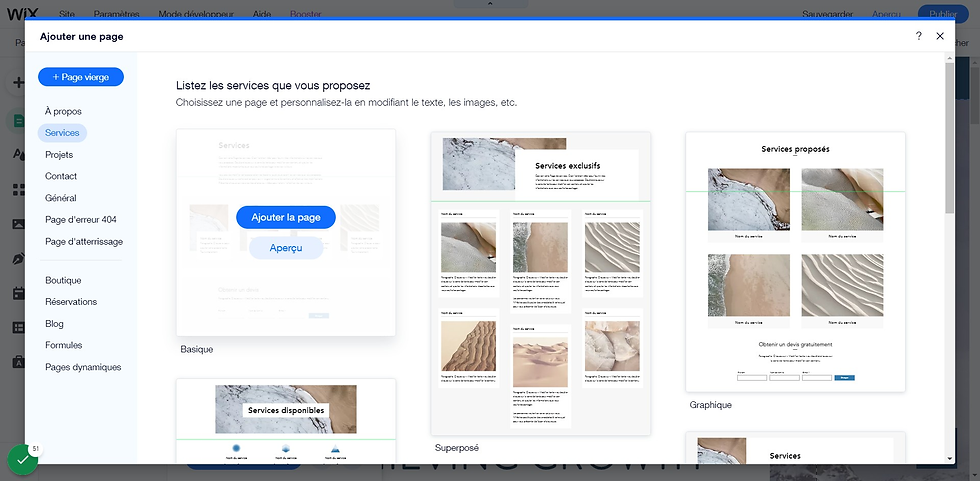Open the Formules category
This screenshot has width=980, height=481.
click(64, 345)
